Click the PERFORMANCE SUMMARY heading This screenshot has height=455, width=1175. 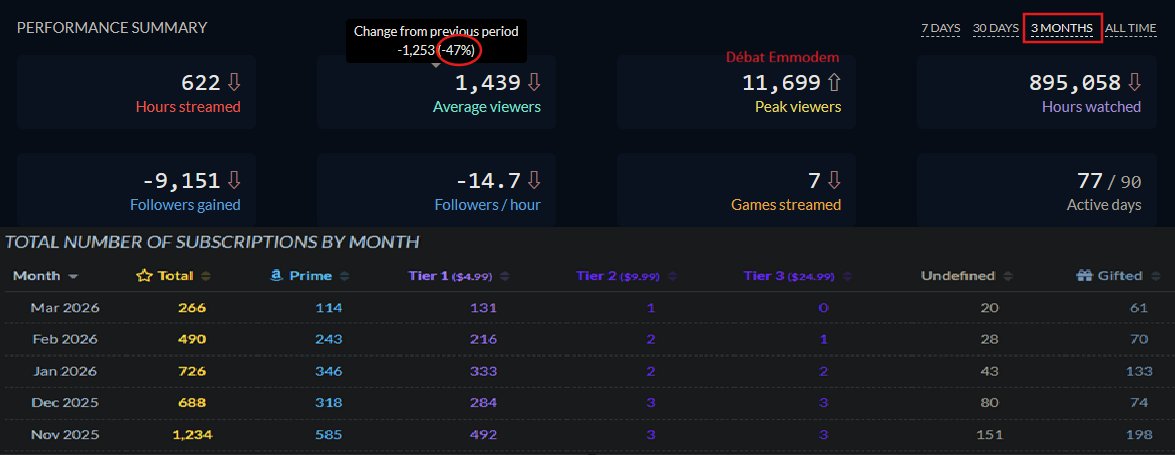112,28
